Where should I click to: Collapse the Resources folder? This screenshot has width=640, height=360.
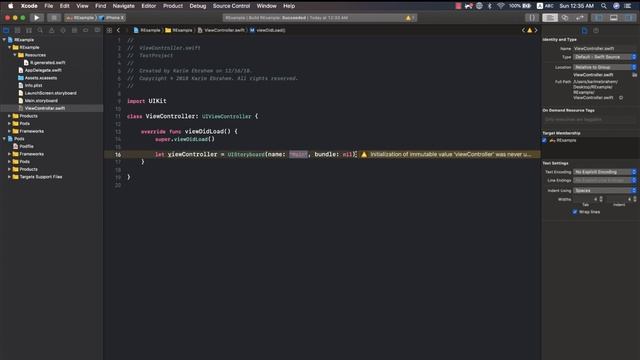click(x=15, y=55)
